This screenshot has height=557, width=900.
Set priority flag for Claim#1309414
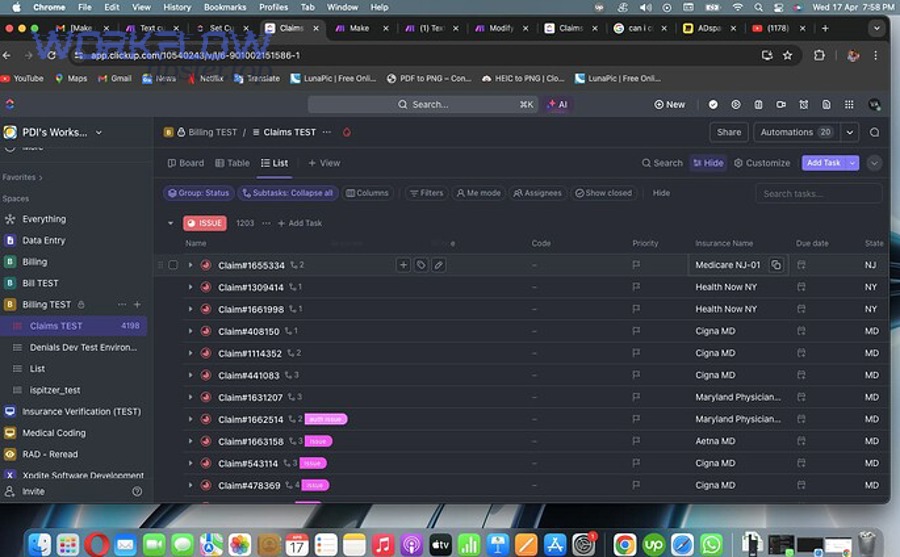tap(636, 287)
